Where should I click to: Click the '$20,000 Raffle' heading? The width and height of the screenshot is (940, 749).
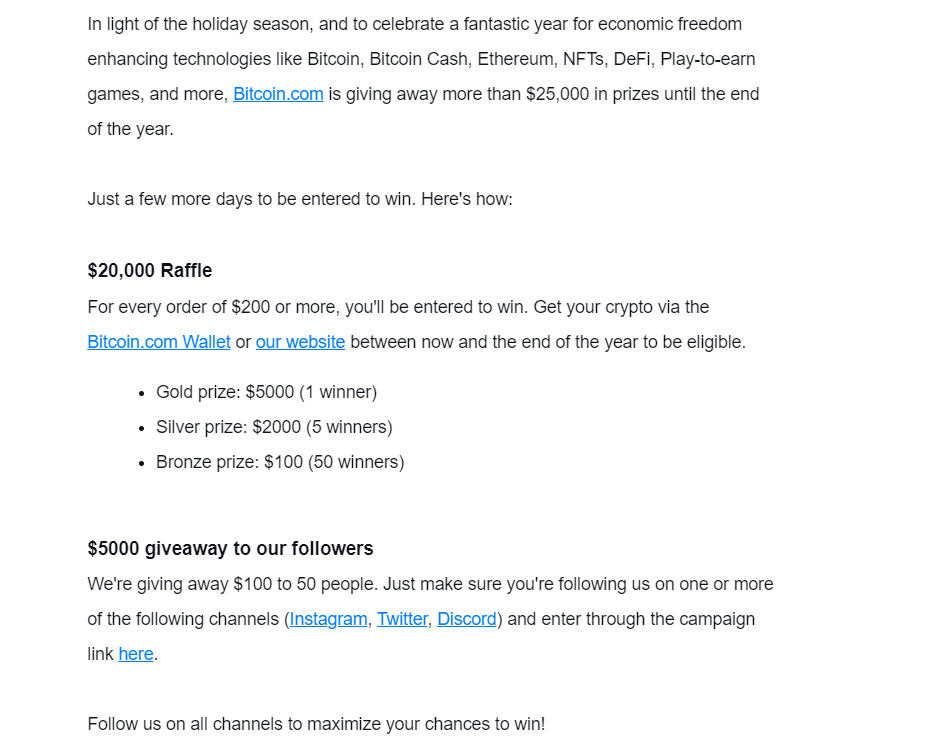pos(150,270)
